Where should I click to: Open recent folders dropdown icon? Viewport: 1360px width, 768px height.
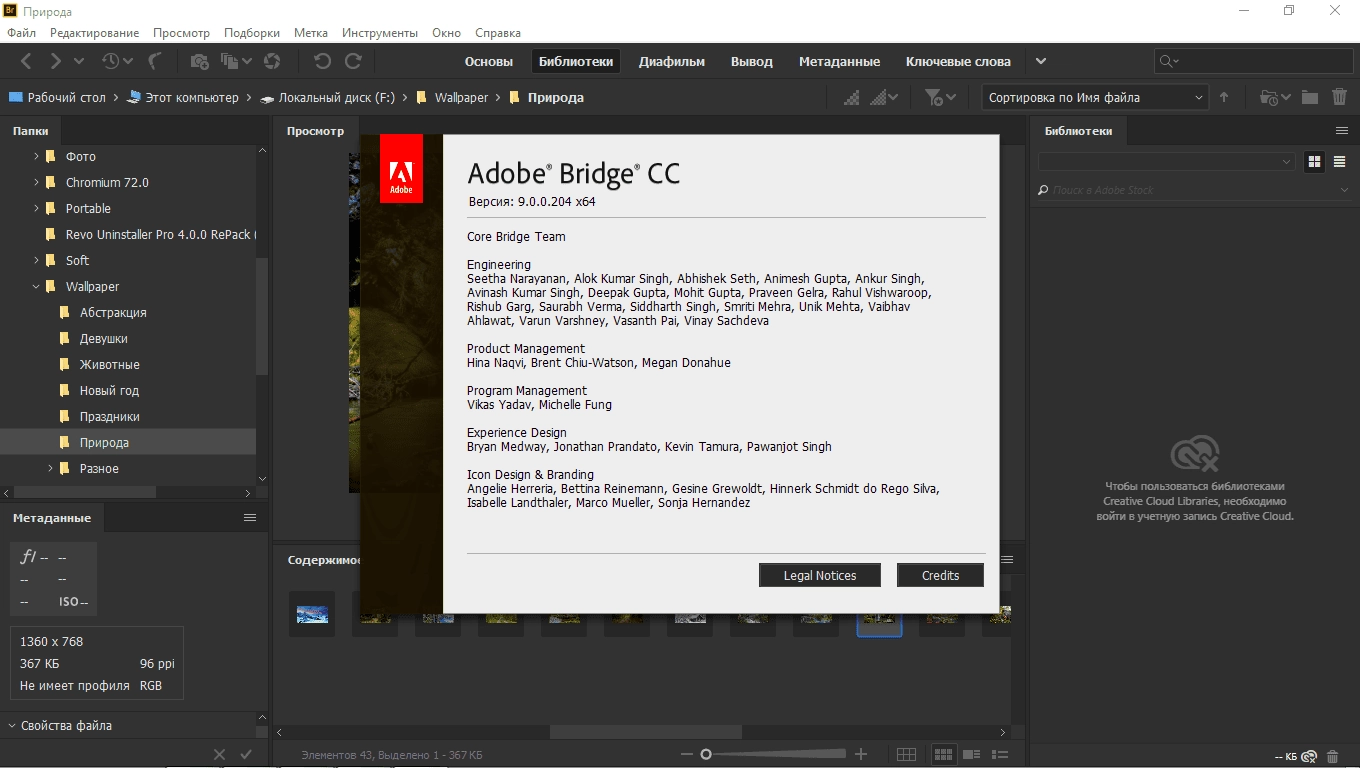pos(1275,97)
